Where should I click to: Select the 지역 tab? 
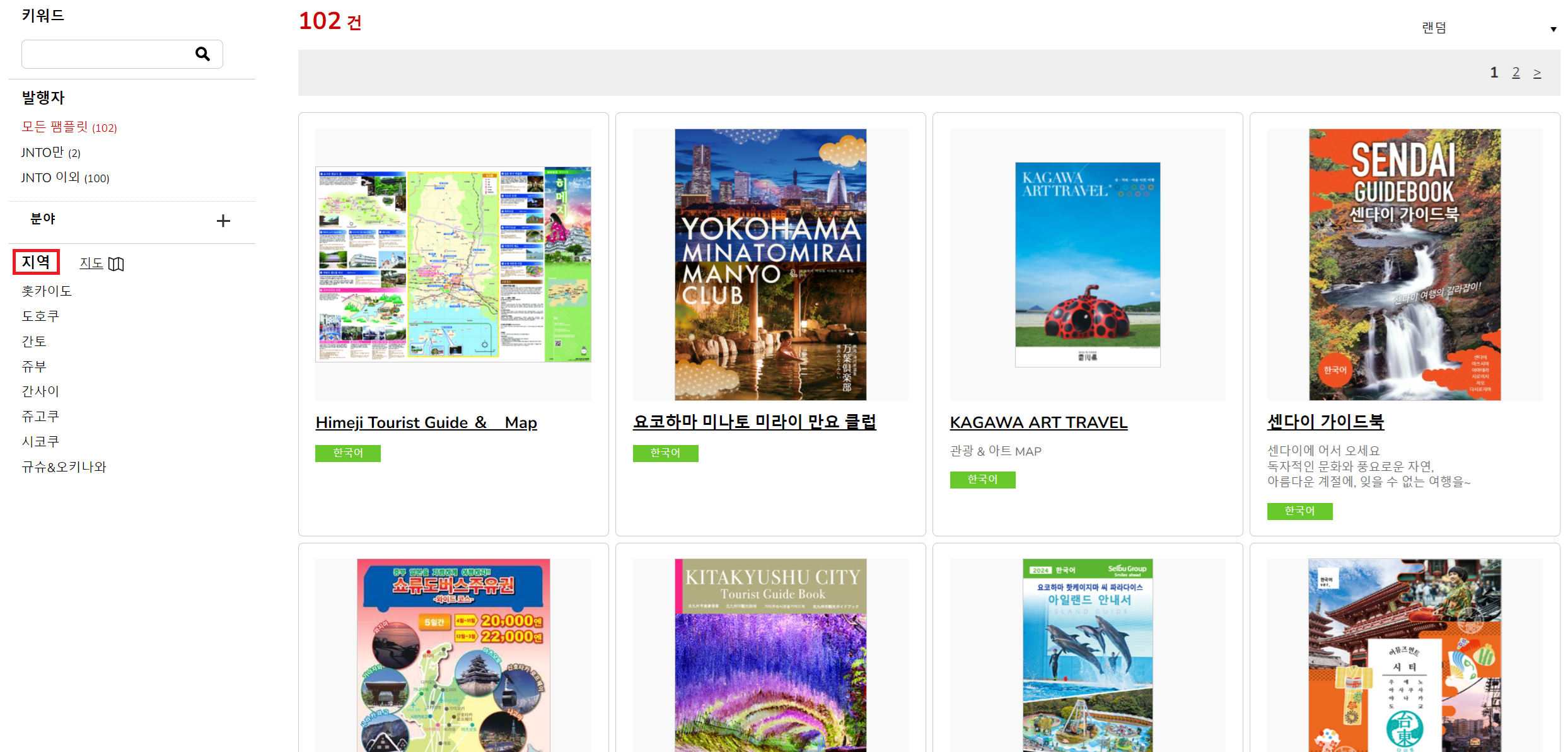click(36, 262)
